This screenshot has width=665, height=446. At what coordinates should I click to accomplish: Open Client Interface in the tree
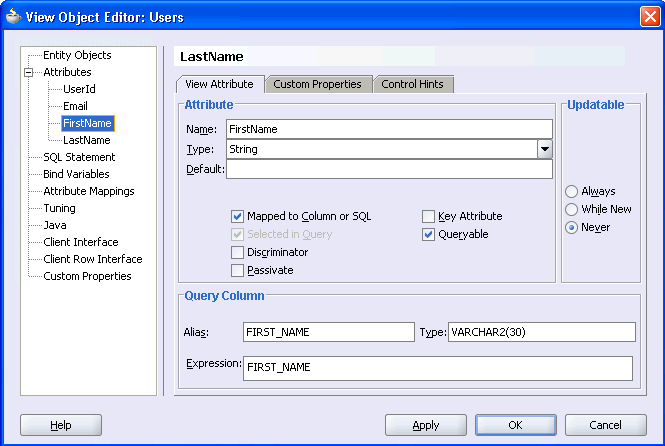[x=81, y=242]
